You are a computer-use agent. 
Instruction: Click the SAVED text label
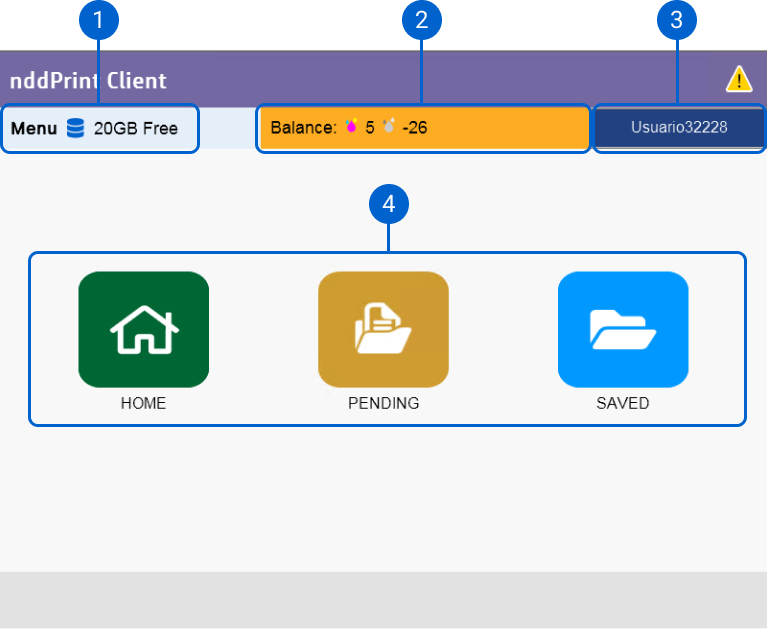623,404
